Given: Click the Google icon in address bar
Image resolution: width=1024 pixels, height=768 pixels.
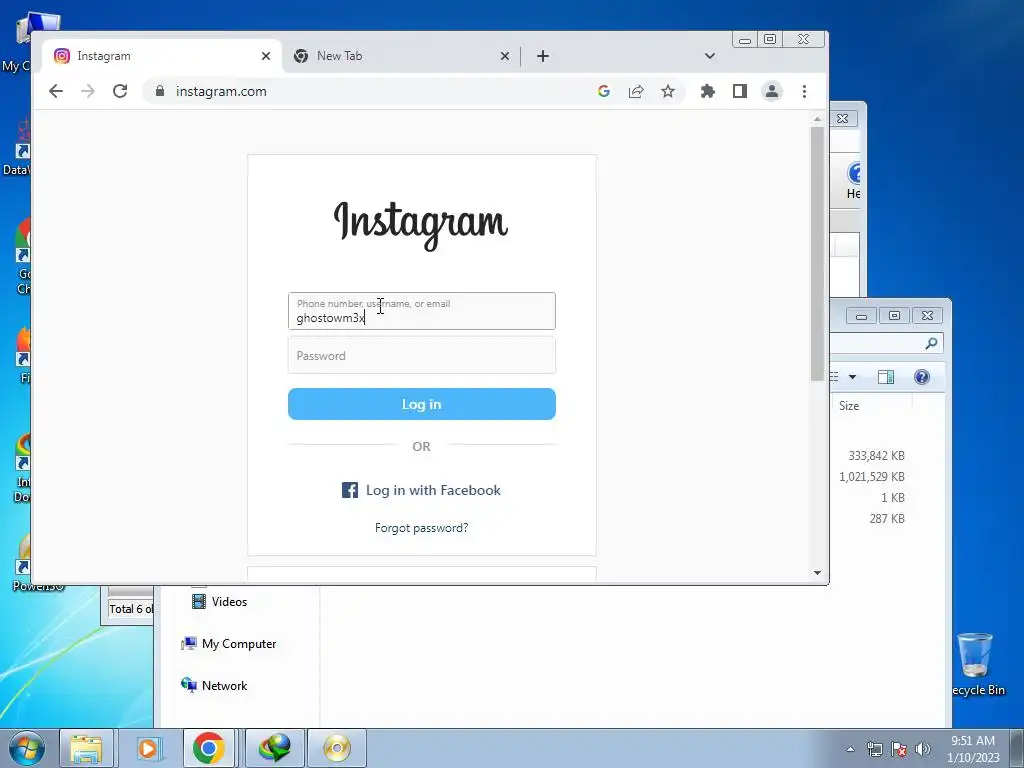Looking at the screenshot, I should point(603,91).
